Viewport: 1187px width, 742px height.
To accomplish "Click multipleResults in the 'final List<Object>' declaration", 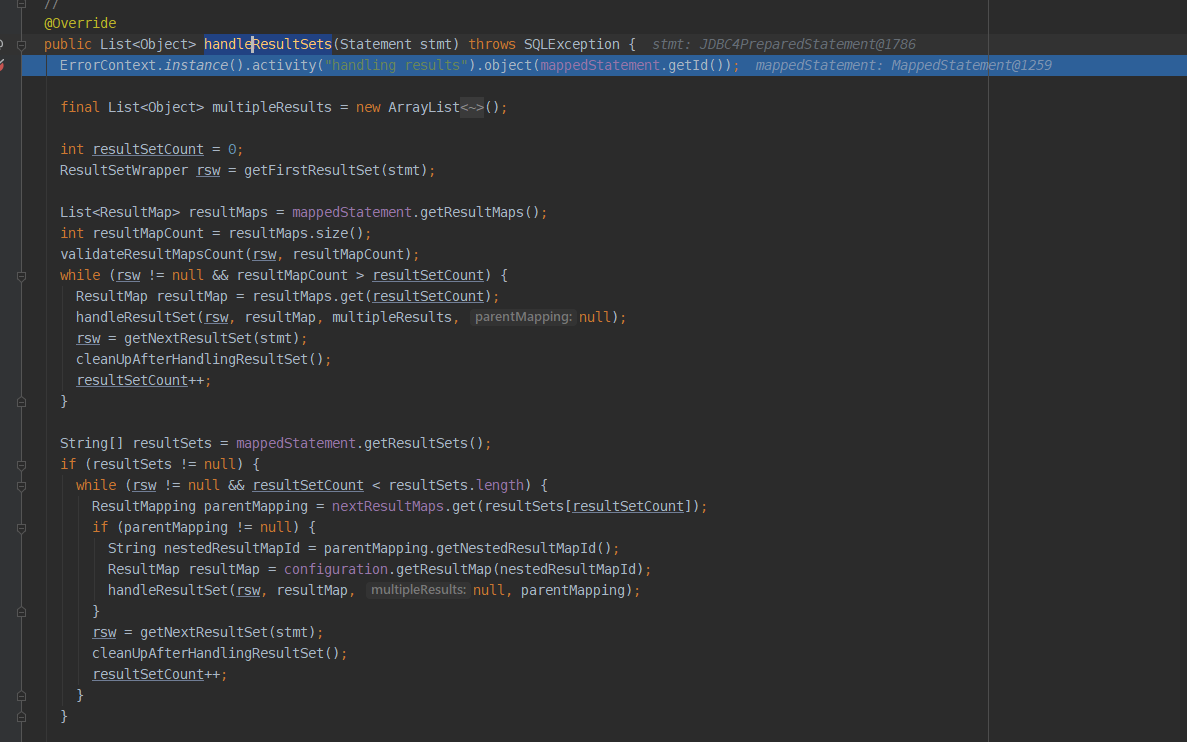I will tap(271, 108).
